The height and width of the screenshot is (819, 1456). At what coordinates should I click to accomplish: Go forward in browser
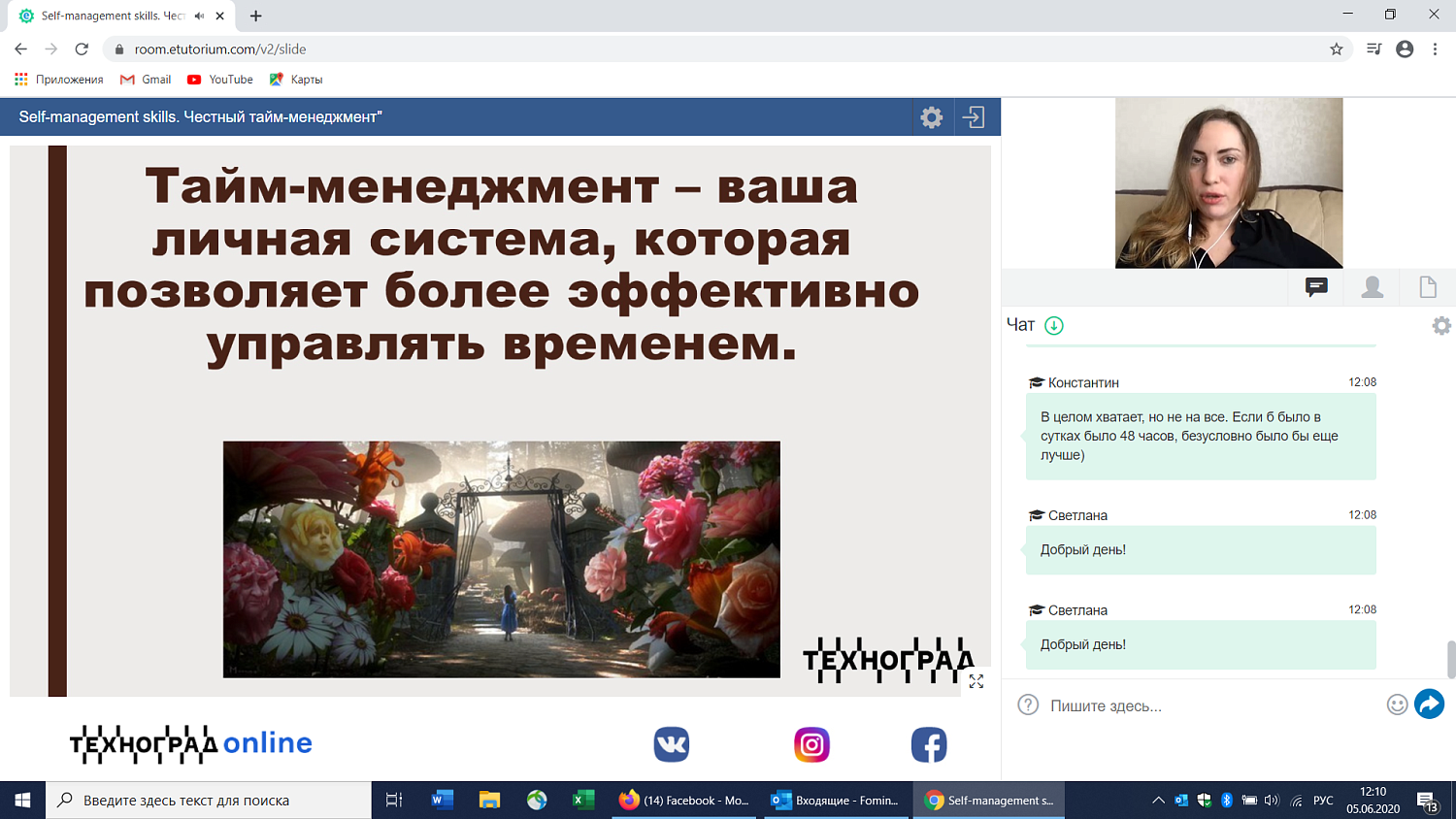(x=51, y=49)
